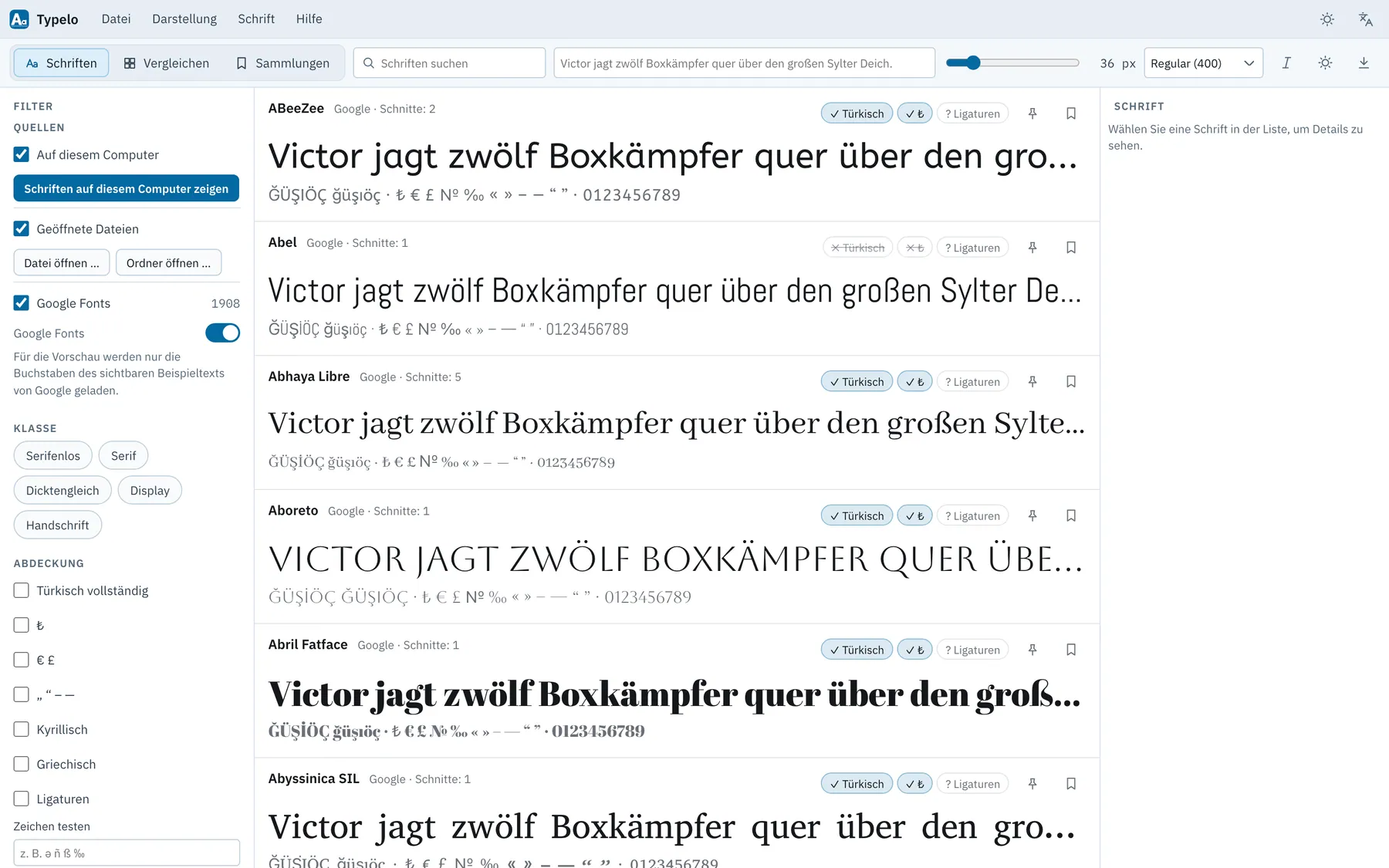The height and width of the screenshot is (868, 1389).
Task: Click the Typelo app logo icon
Action: pyautogui.click(x=19, y=19)
